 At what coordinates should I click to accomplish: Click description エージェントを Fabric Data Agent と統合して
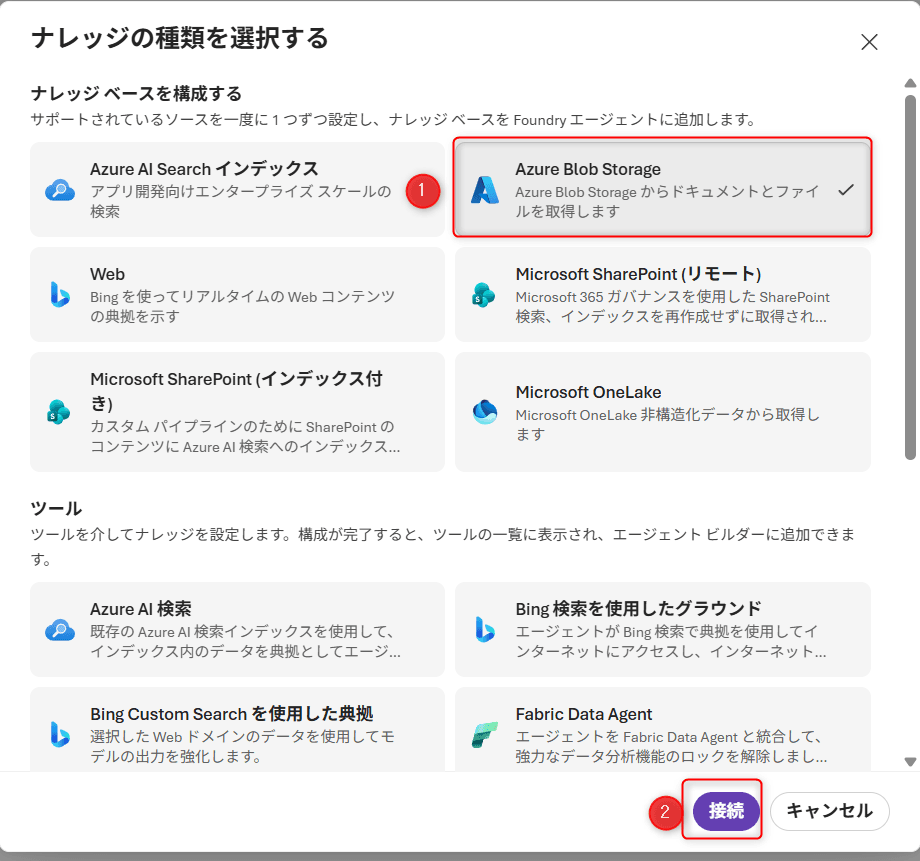coord(671,746)
